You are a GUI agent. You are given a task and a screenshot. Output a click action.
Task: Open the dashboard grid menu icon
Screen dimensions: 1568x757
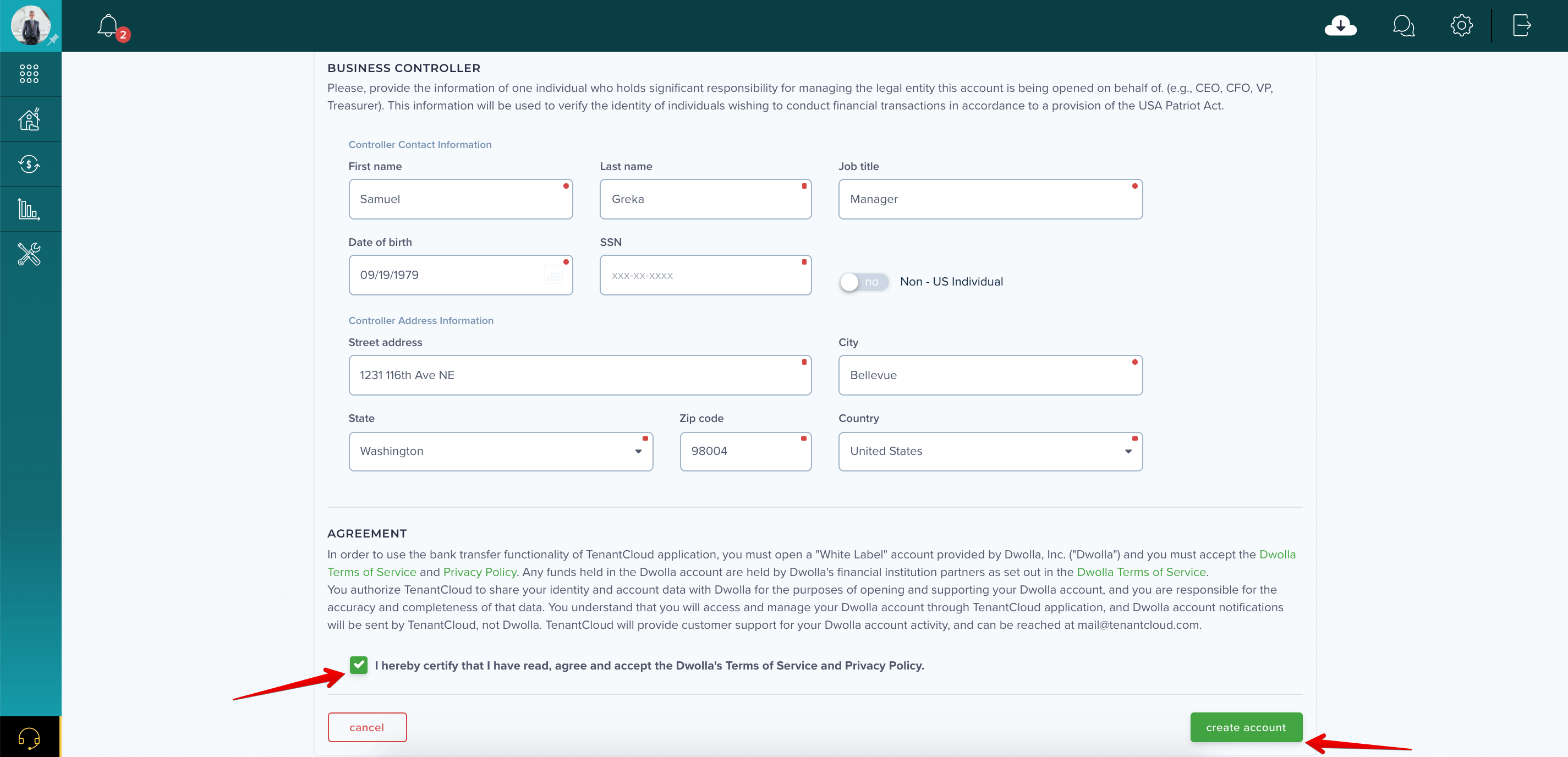pyautogui.click(x=29, y=74)
